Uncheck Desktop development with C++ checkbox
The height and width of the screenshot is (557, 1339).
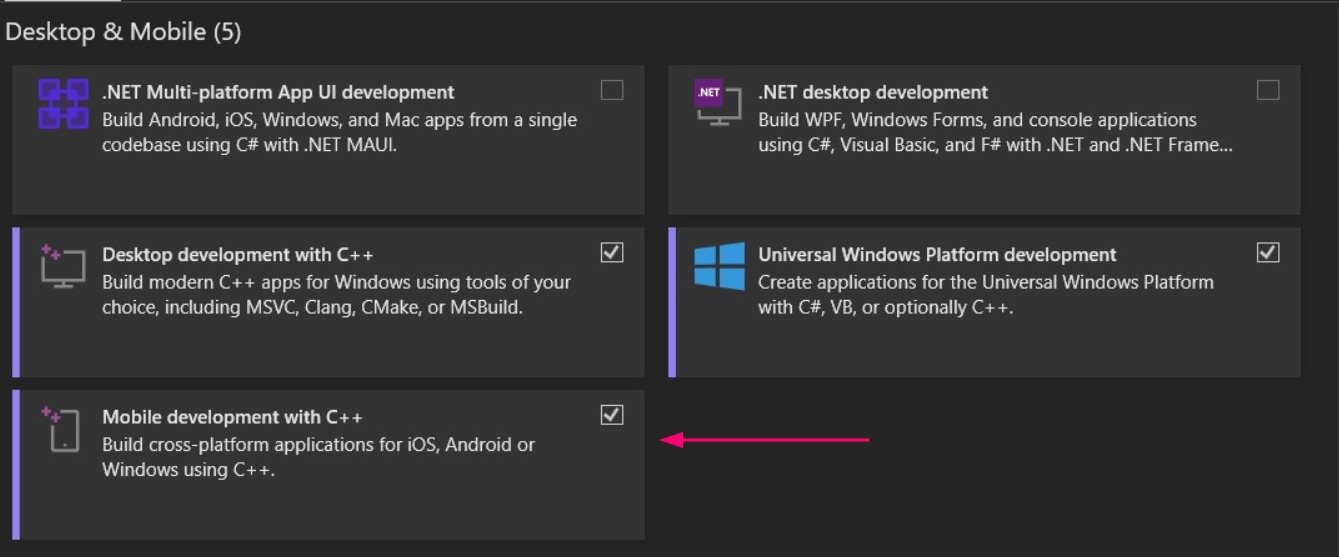[612, 253]
